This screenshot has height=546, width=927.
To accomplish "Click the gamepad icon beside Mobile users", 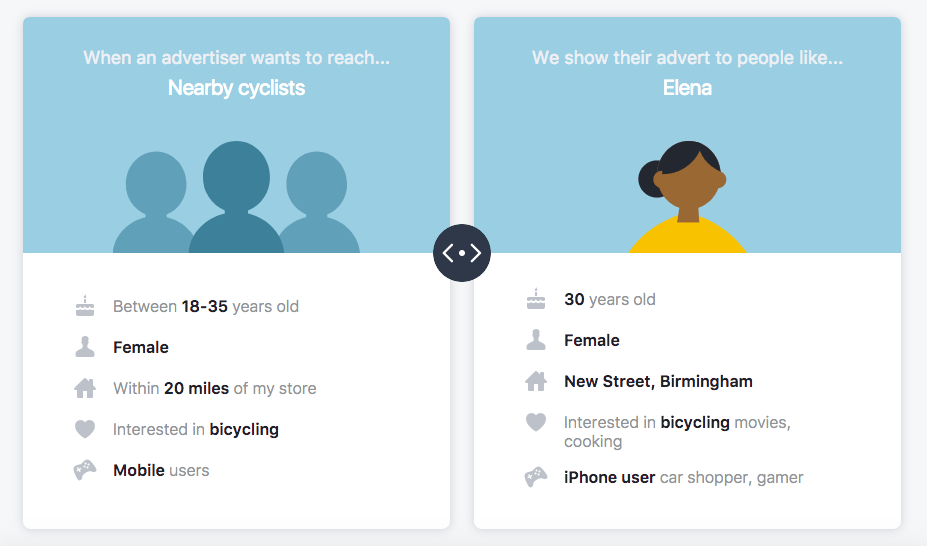I will (x=85, y=470).
